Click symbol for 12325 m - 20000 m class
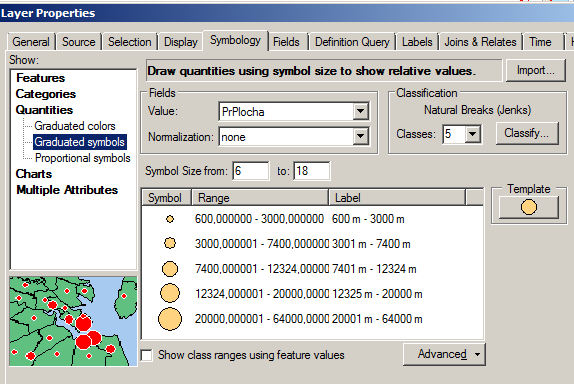Viewport: 574px width, 384px height. pos(170,293)
